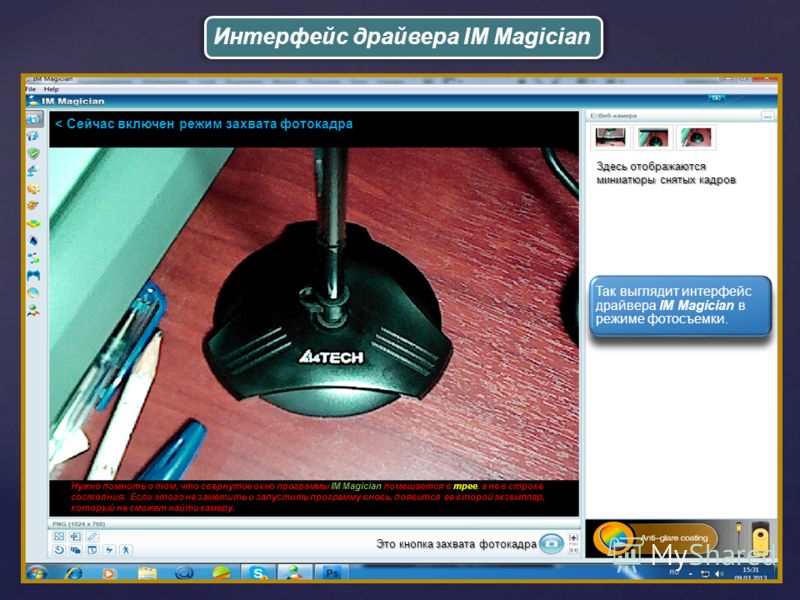Click the lightning bolt icon in bottom toolbar
This screenshot has width=800, height=600.
click(x=109, y=550)
